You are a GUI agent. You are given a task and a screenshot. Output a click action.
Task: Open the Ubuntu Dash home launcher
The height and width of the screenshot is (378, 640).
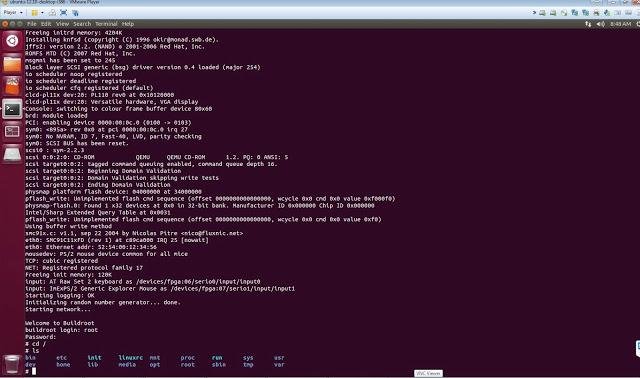[12, 41]
